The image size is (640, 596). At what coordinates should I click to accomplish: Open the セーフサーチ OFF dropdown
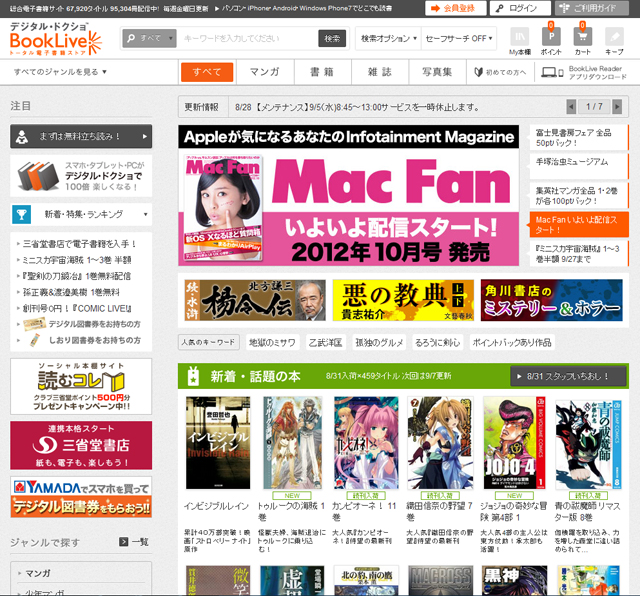tap(459, 38)
